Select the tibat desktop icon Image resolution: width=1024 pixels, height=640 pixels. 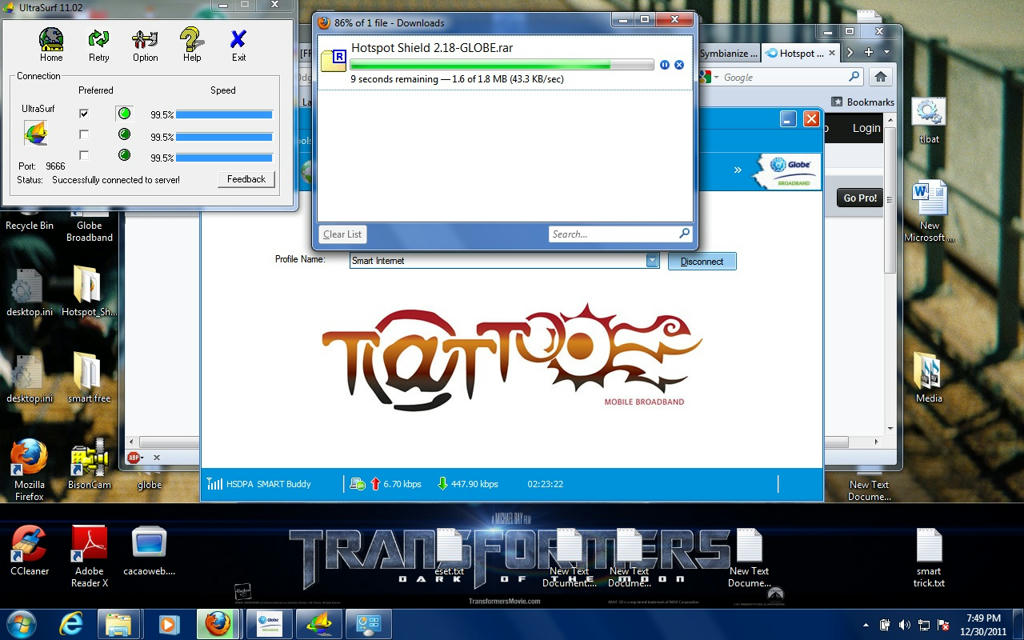(x=929, y=121)
